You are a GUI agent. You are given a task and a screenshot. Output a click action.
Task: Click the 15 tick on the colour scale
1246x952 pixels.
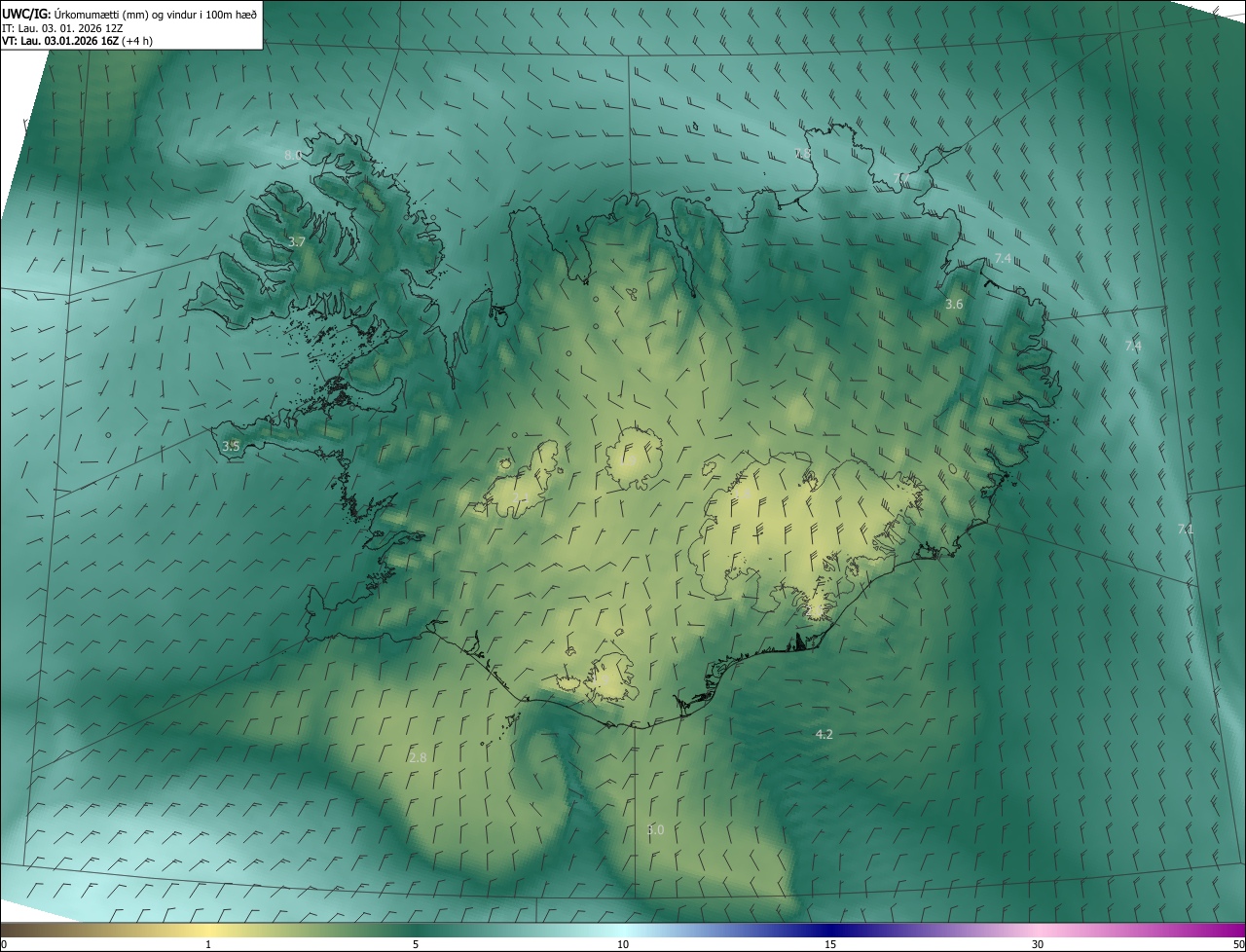(x=830, y=945)
